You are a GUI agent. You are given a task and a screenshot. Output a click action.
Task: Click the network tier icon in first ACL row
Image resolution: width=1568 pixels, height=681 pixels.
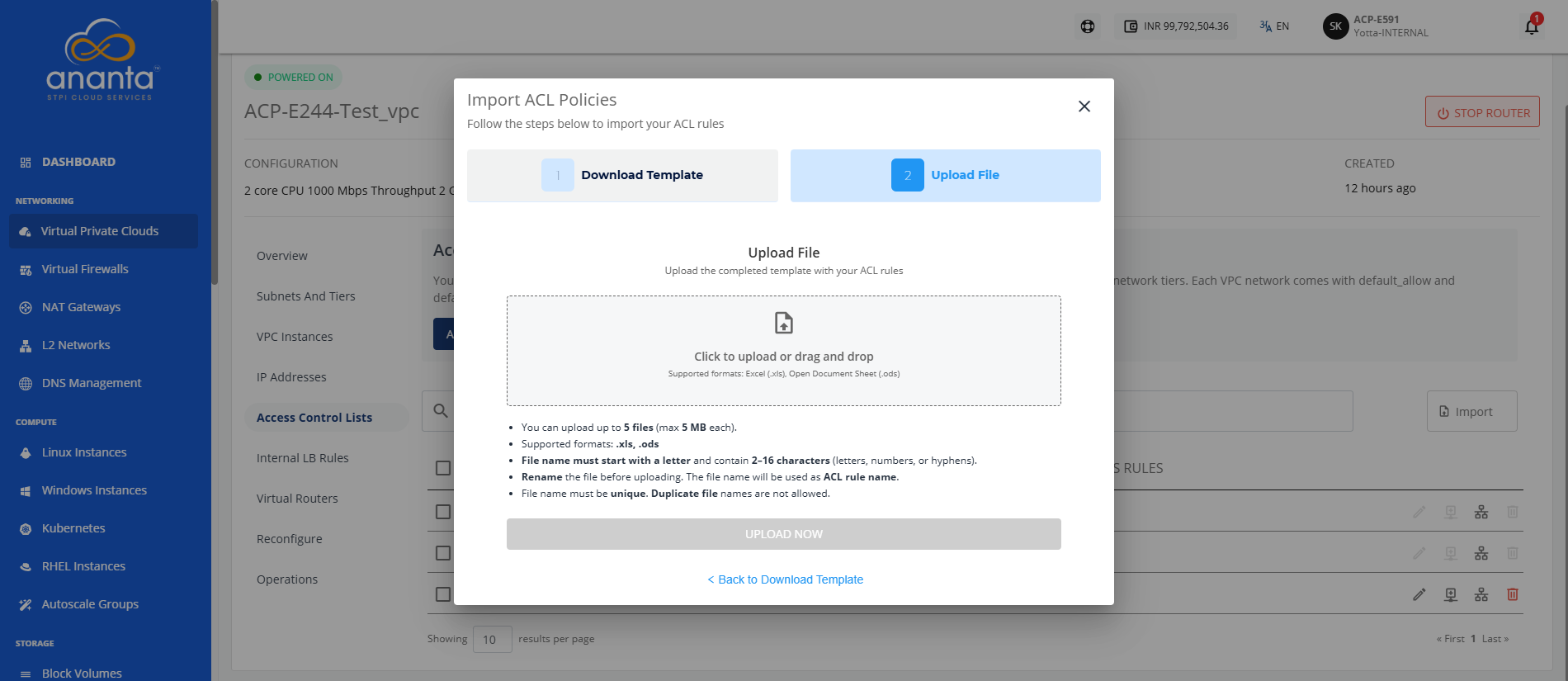coord(1481,512)
